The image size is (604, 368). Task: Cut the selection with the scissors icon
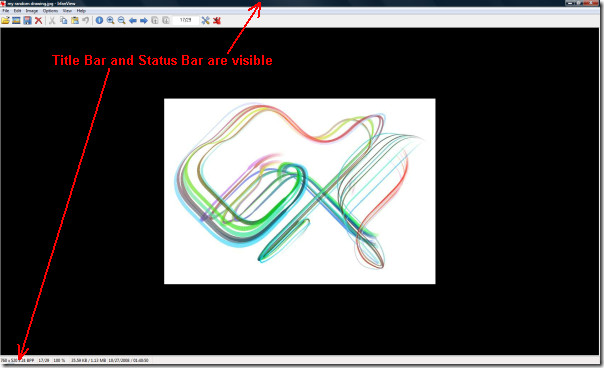click(52, 20)
